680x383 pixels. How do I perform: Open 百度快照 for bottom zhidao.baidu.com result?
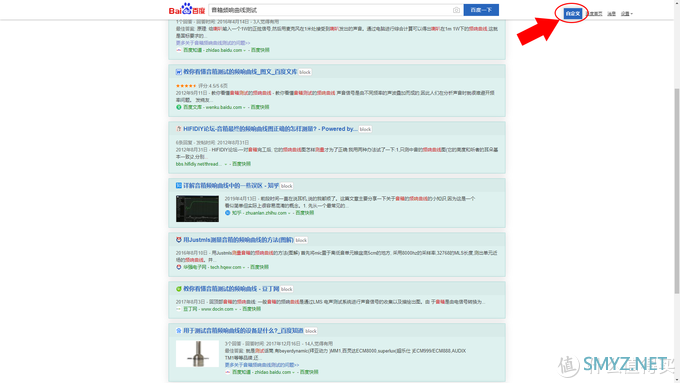click(x=309, y=372)
